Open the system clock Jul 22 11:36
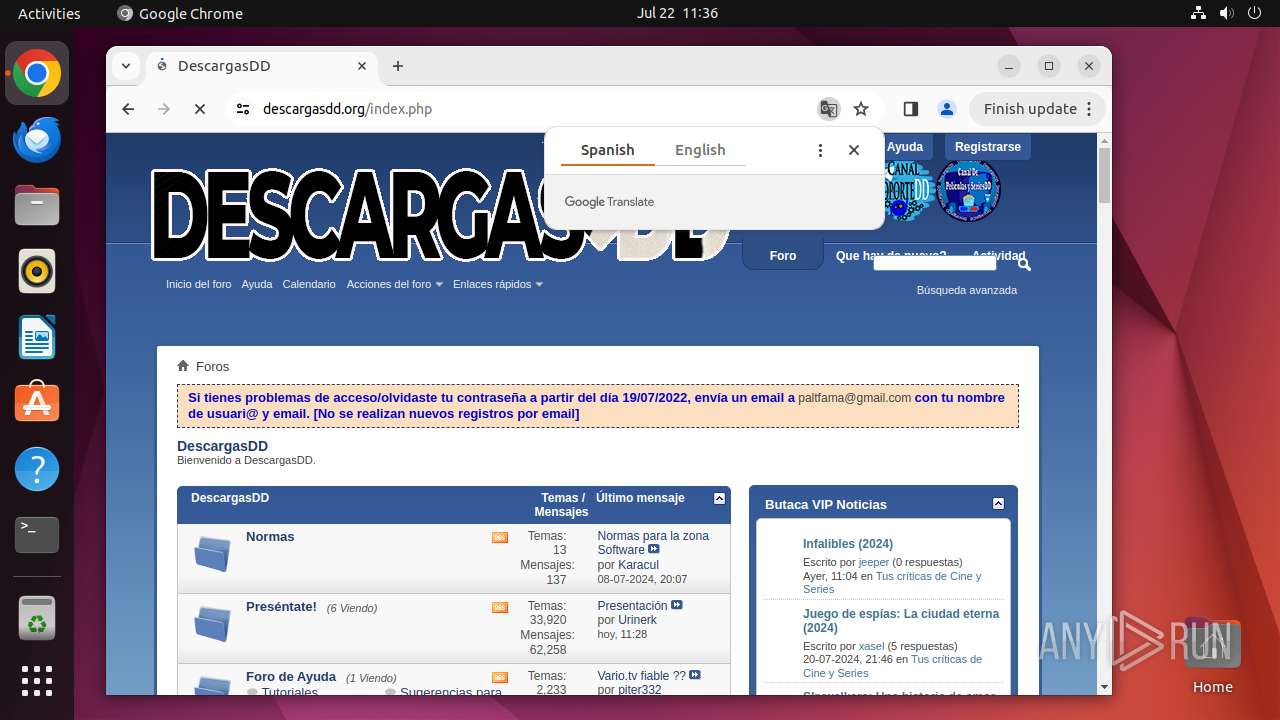 677,13
